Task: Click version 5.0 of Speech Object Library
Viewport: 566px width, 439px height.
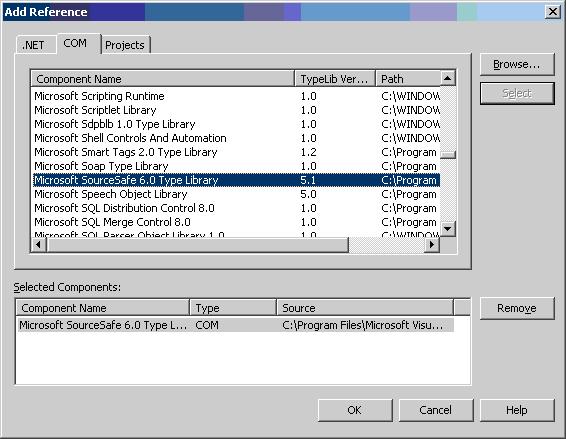Action: [308, 194]
